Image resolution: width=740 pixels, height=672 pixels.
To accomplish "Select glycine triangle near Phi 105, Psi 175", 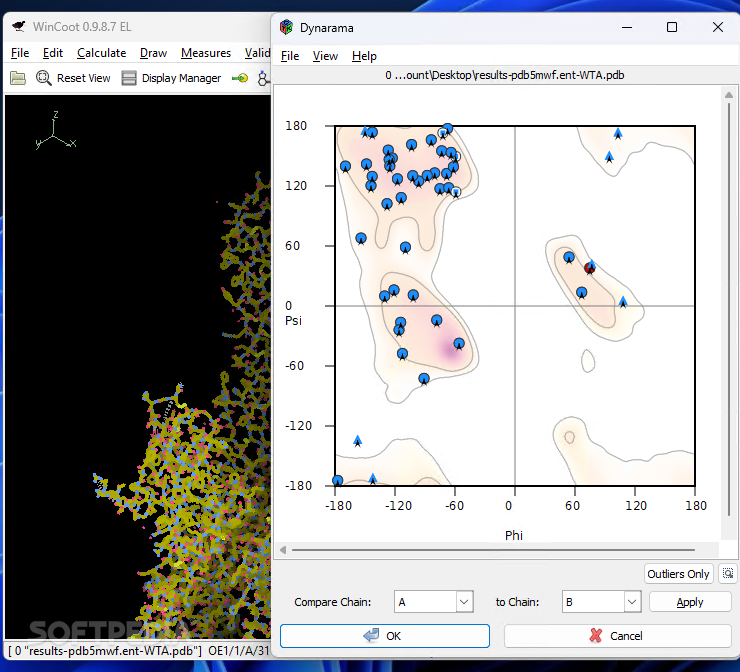I will coord(618,134).
